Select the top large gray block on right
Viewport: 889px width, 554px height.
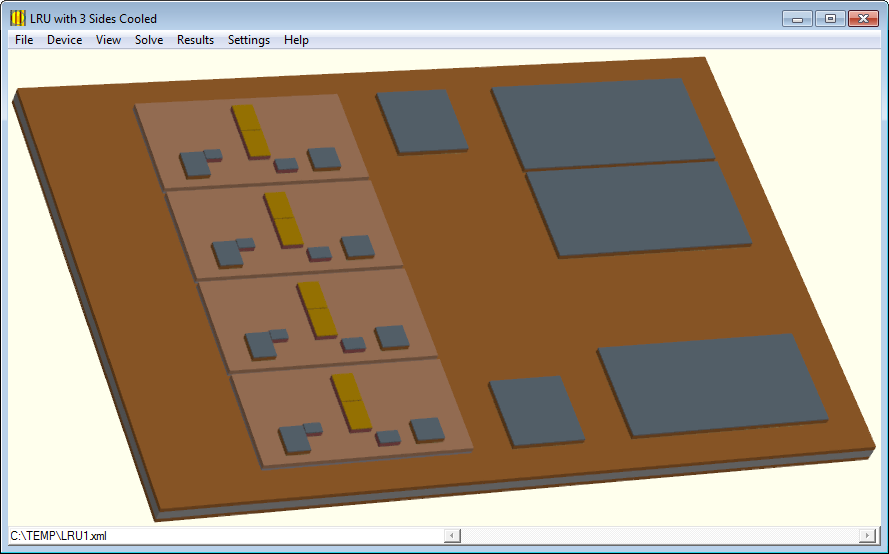pyautogui.click(x=603, y=123)
